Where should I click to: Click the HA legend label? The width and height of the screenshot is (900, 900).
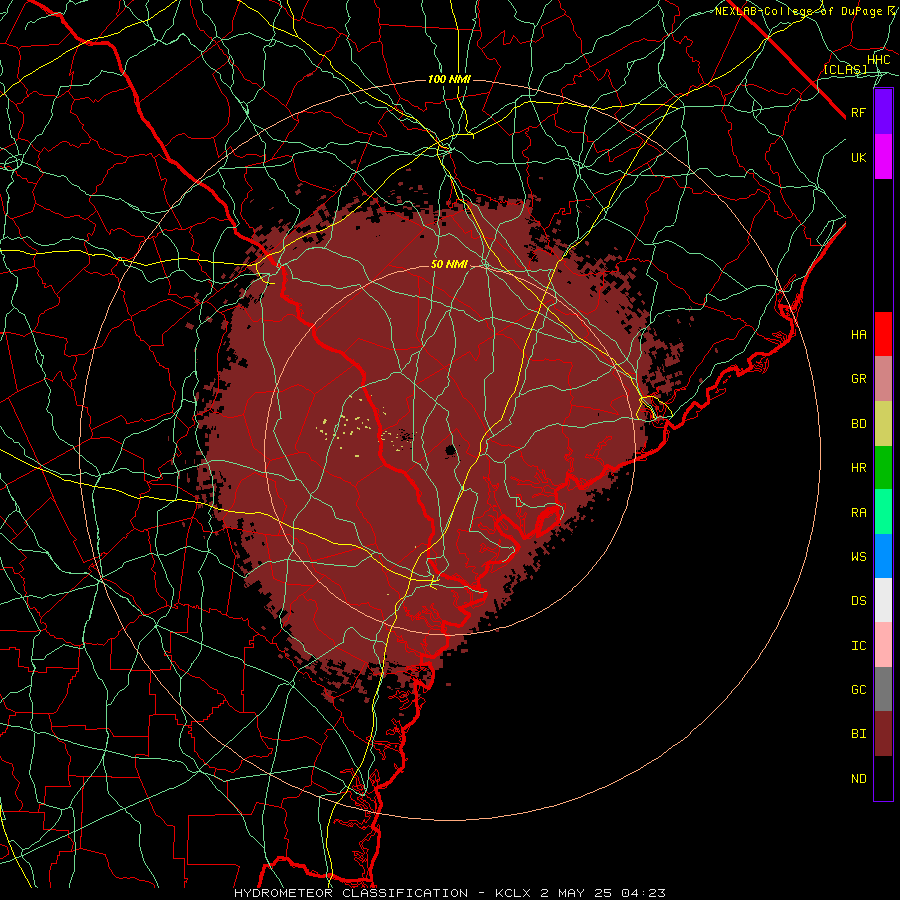click(858, 335)
